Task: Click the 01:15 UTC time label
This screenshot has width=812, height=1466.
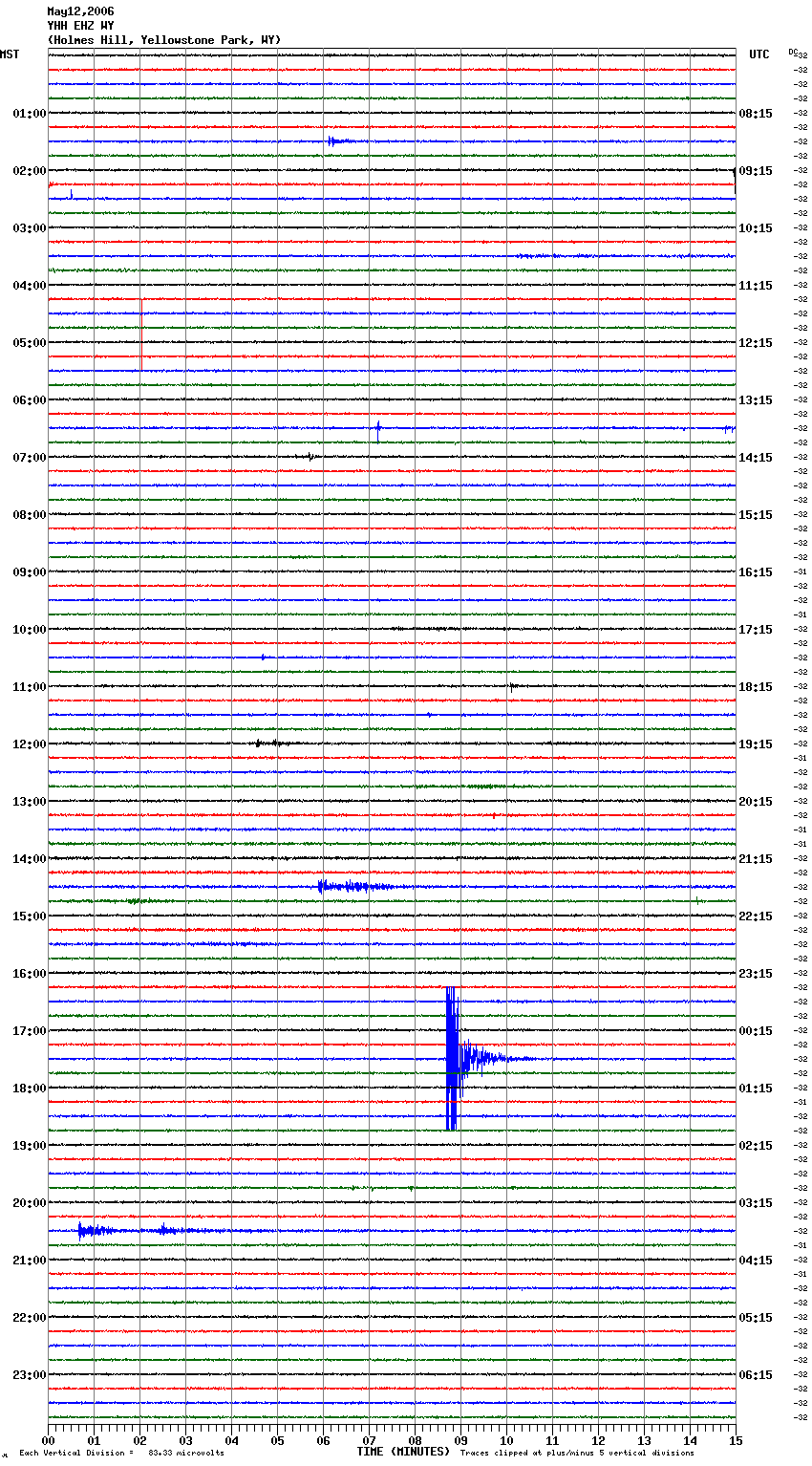Action: (756, 1089)
